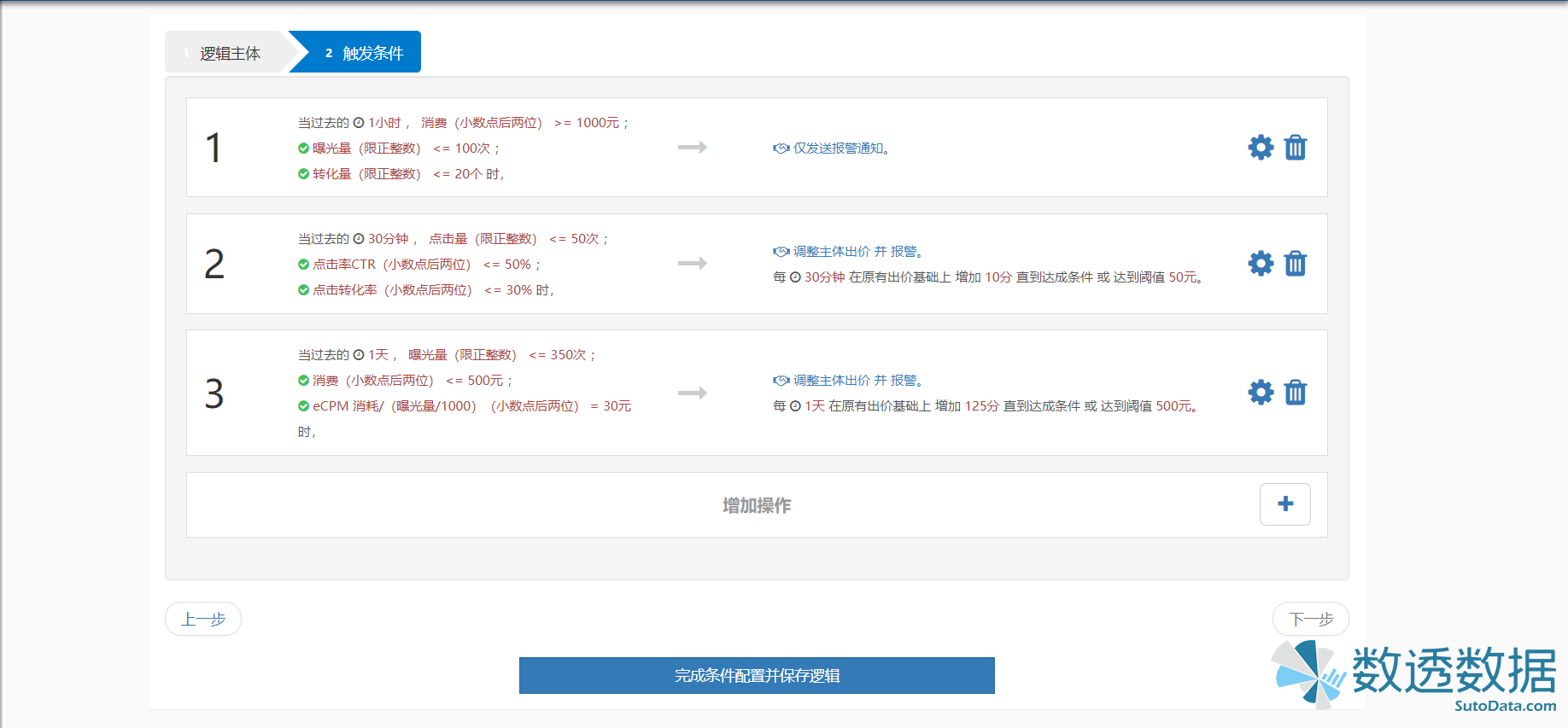Click the handshake icon beside 仅发送报警通知
Viewport: 1568px width, 728px height.
point(781,149)
